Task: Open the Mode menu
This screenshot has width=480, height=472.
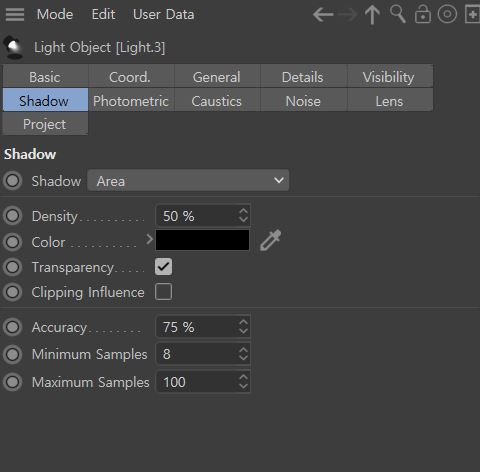Action: coord(55,14)
